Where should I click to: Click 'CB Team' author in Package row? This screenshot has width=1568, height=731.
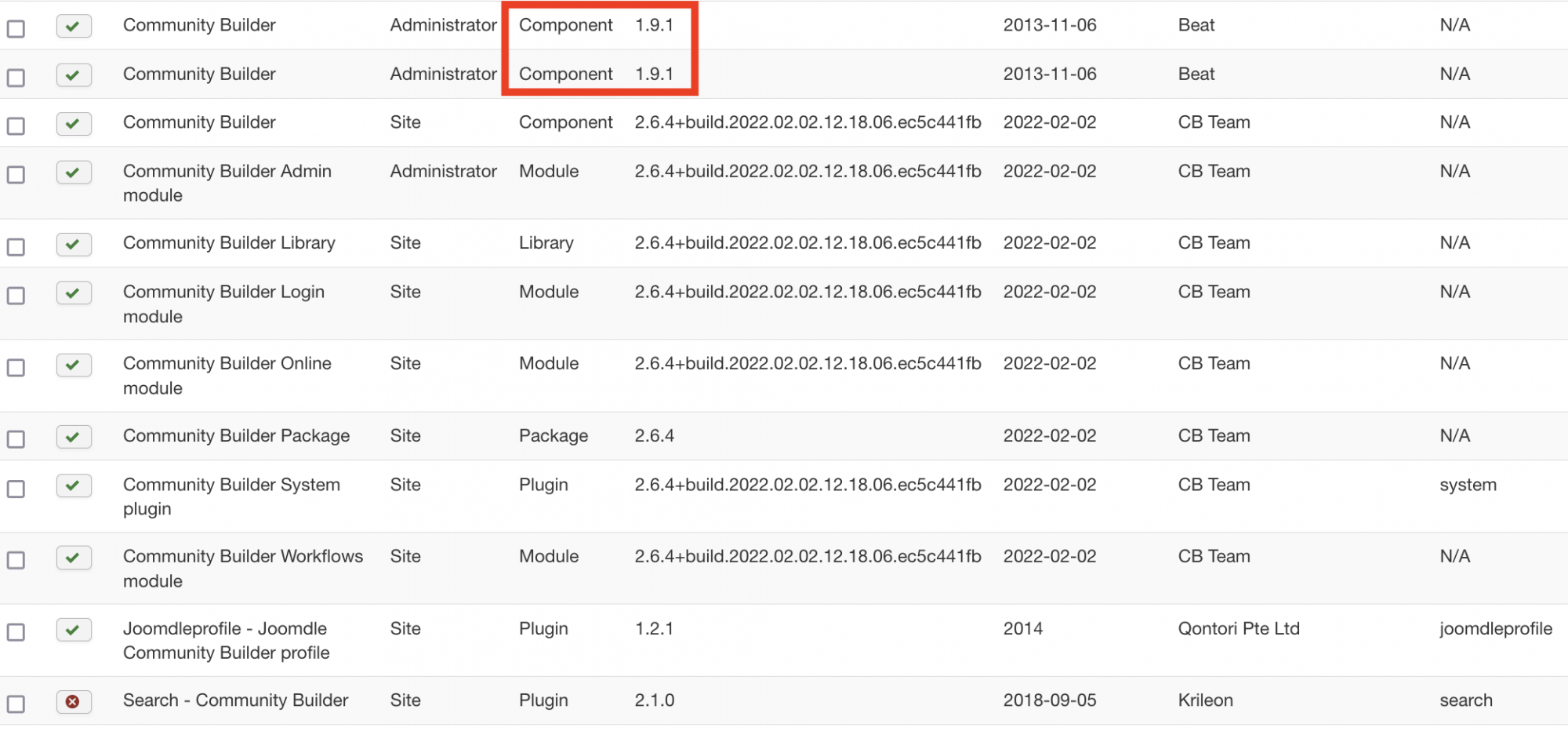[x=1214, y=436]
